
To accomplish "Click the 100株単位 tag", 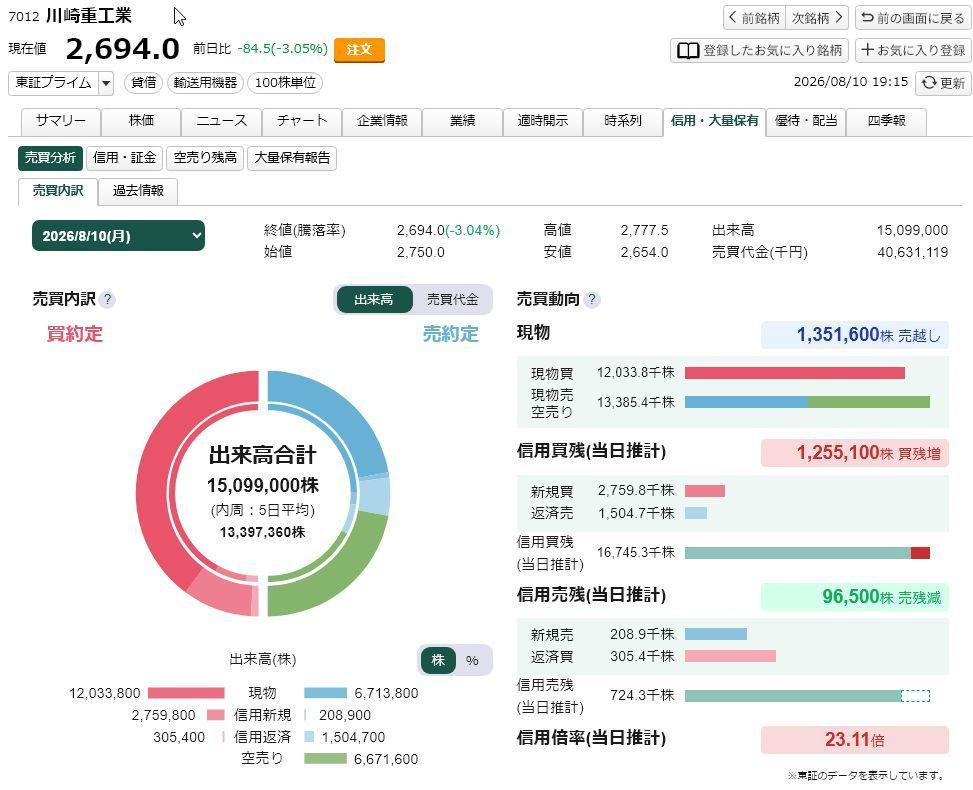I will (285, 83).
